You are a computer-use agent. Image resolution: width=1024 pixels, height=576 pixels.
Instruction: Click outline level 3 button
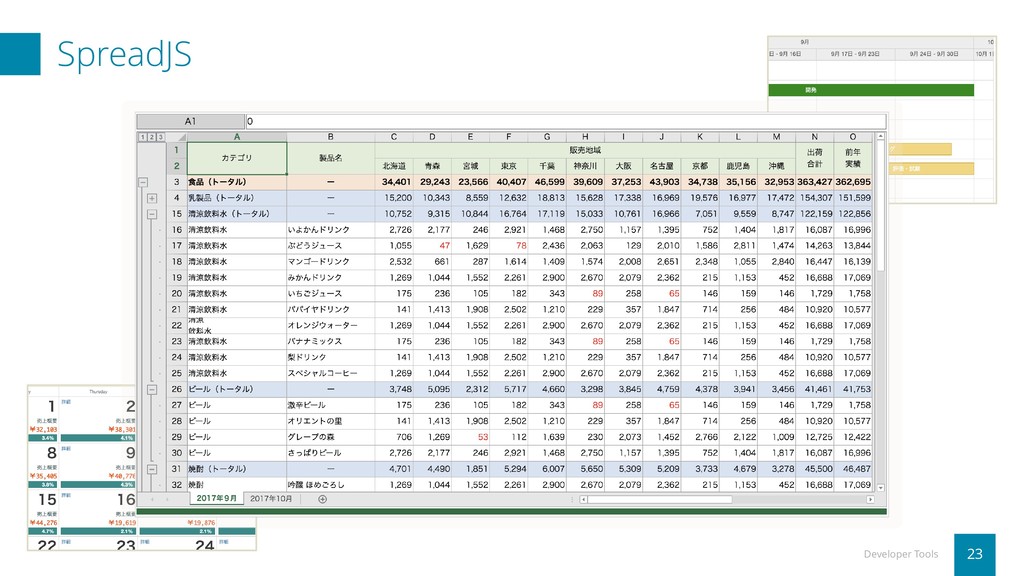click(x=161, y=137)
